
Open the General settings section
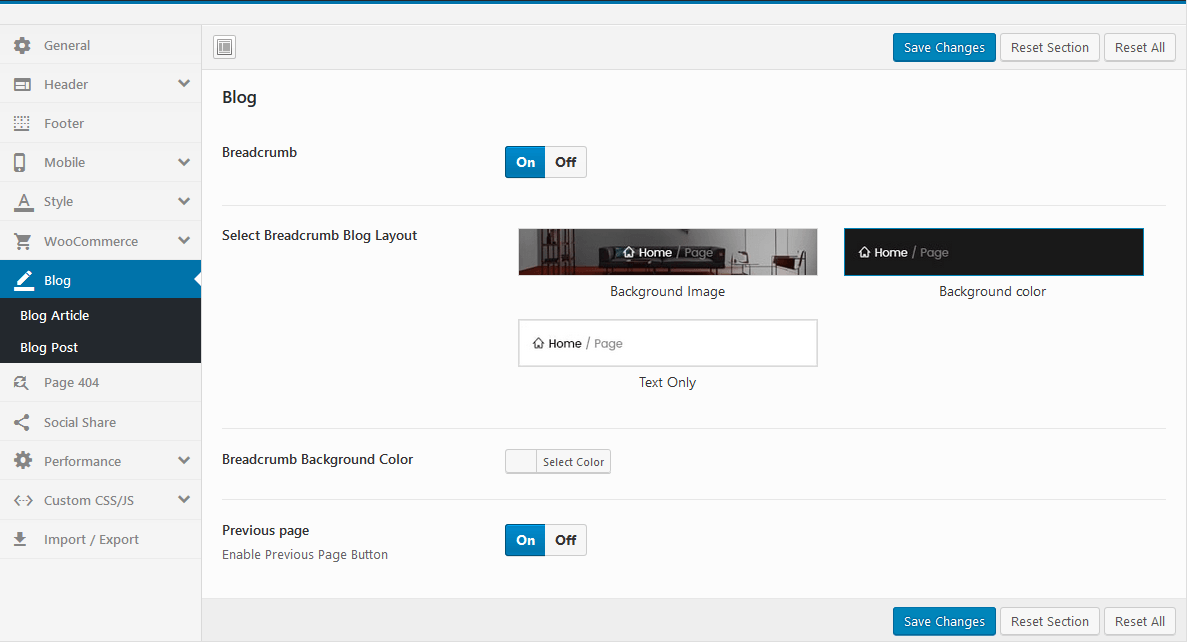[101, 45]
